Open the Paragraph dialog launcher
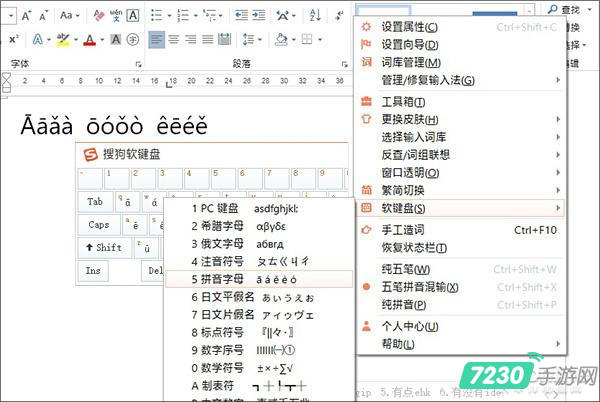This screenshot has height=402, width=600. (344, 65)
